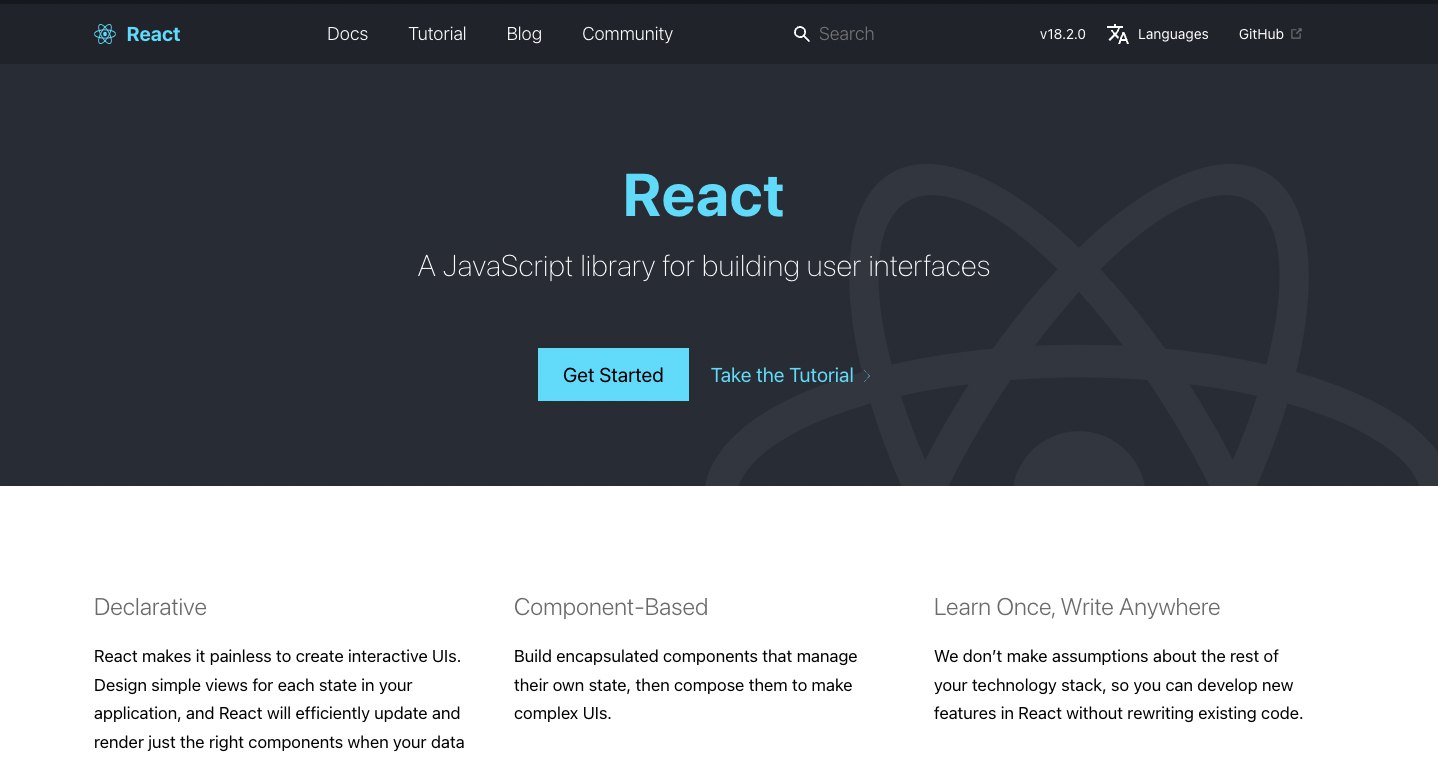1438x761 pixels.
Task: Click the Get Started button
Action: tap(613, 375)
